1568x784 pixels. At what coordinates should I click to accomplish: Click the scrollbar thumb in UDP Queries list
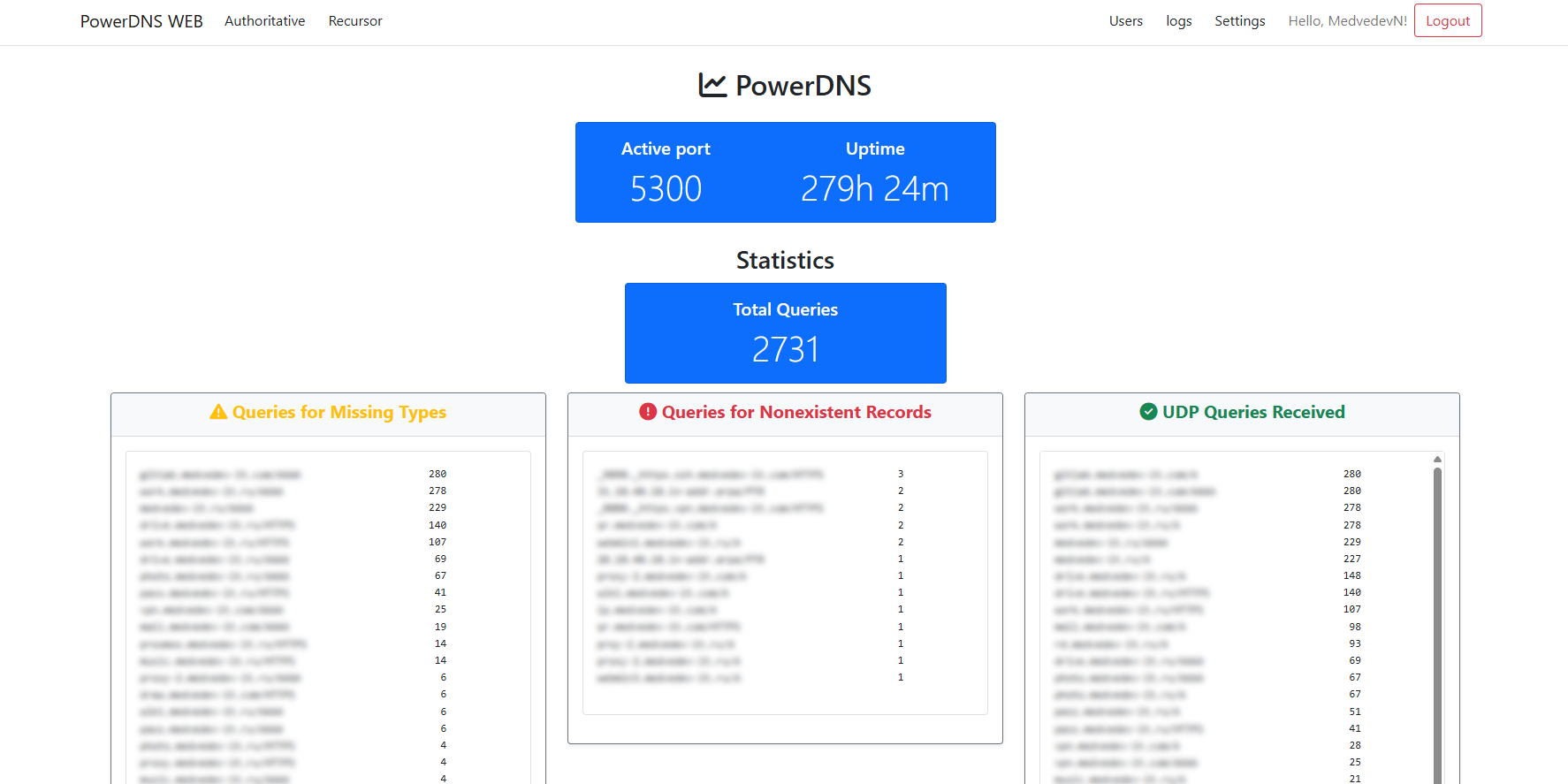click(x=1437, y=625)
